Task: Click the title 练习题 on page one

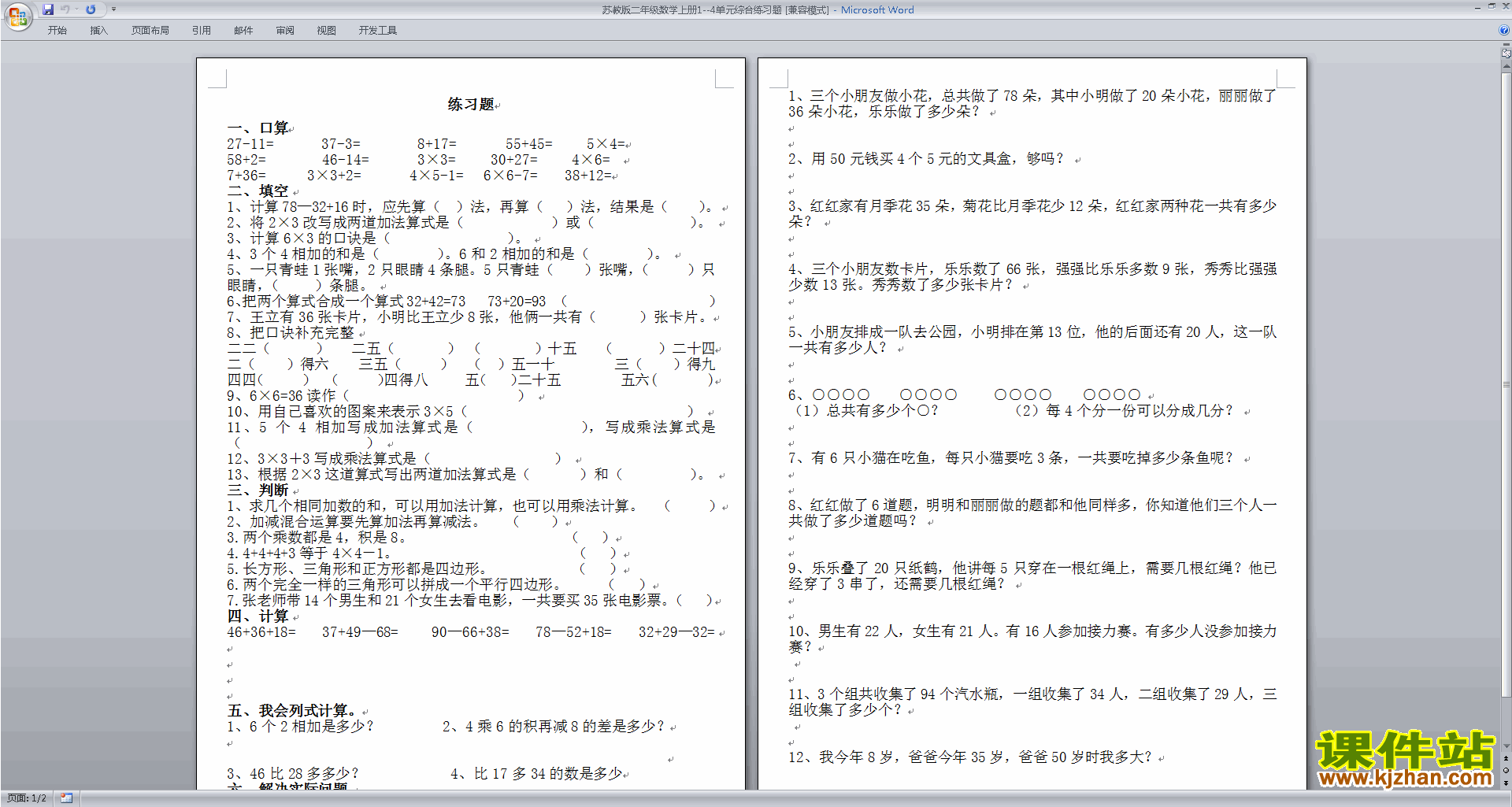Action: [x=471, y=104]
